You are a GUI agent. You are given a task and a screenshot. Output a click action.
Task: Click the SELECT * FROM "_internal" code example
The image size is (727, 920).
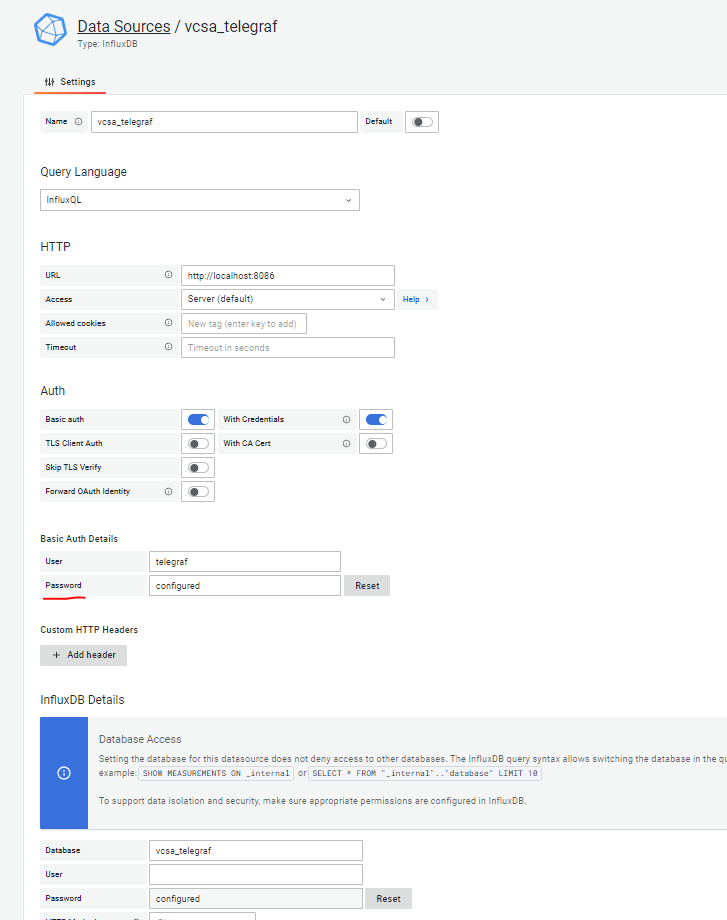pyautogui.click(x=425, y=773)
